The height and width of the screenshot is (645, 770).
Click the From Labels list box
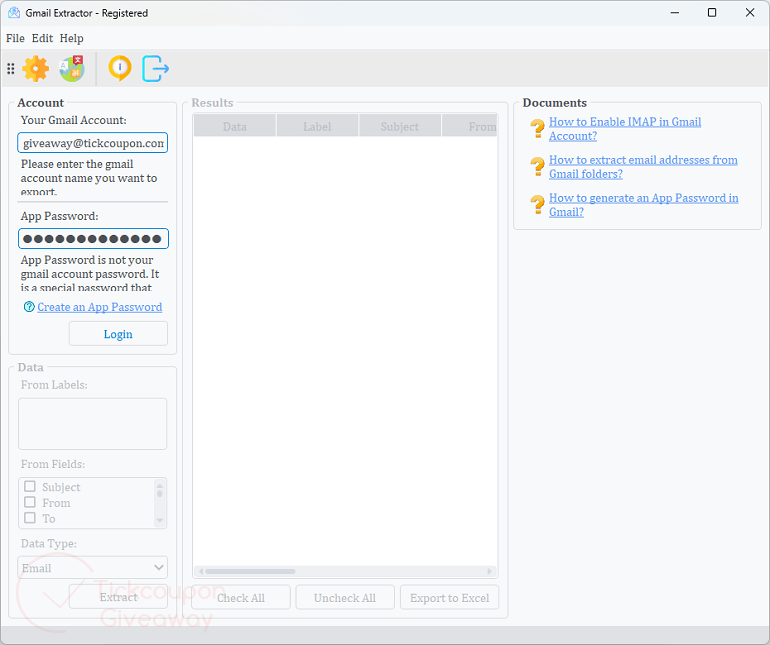tap(93, 424)
